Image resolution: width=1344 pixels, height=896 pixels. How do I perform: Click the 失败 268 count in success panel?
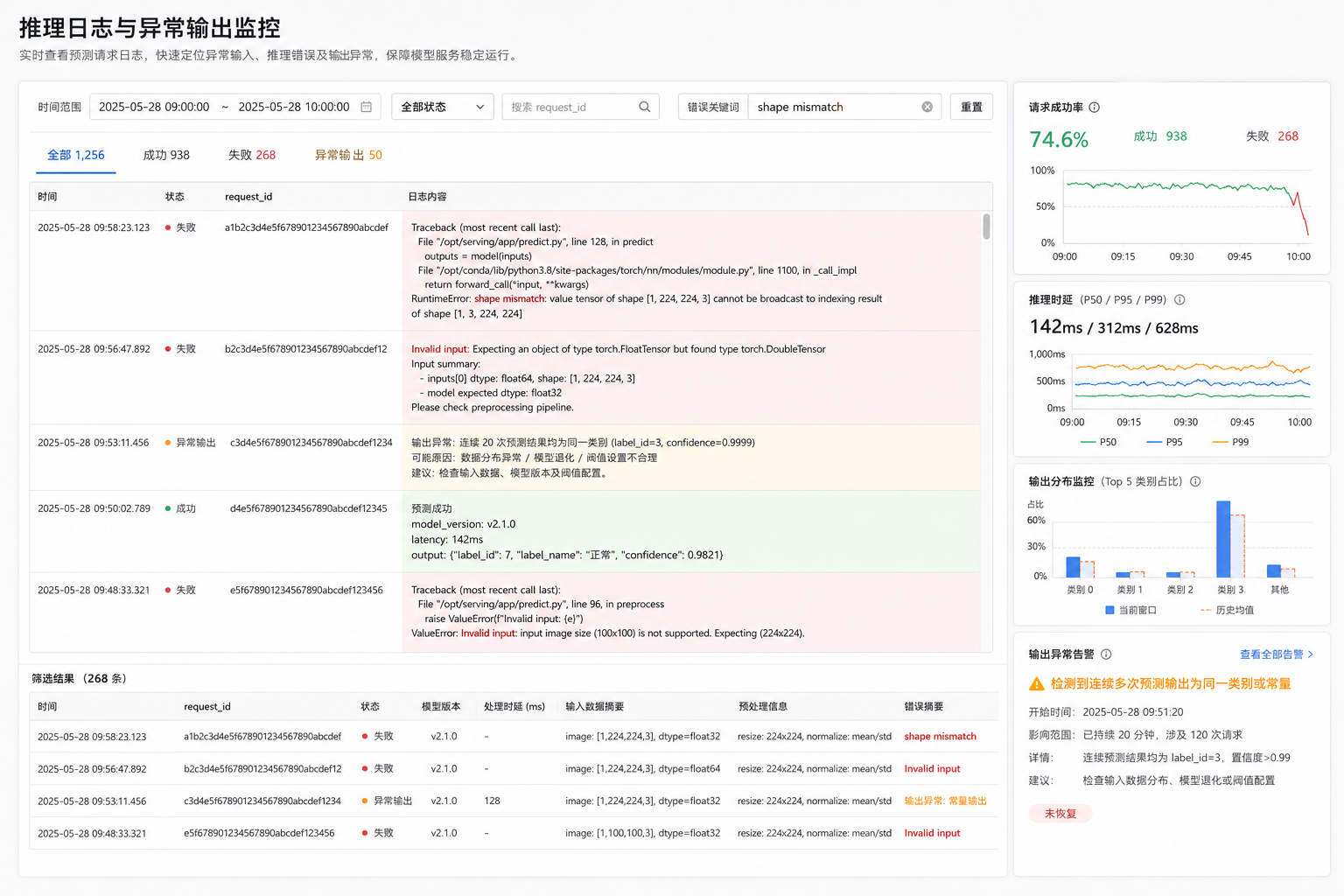1272,136
